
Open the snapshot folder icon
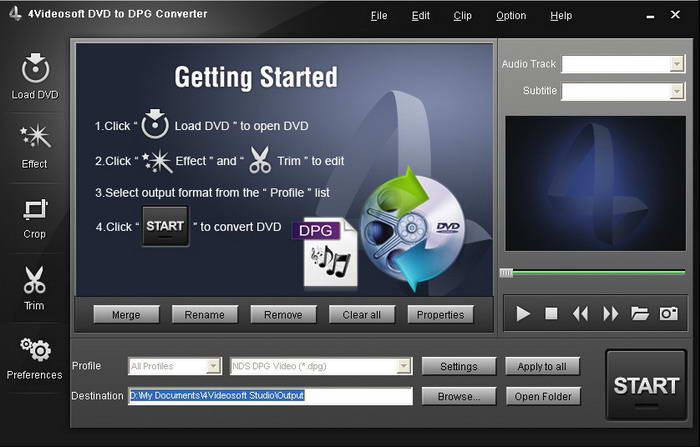(640, 313)
